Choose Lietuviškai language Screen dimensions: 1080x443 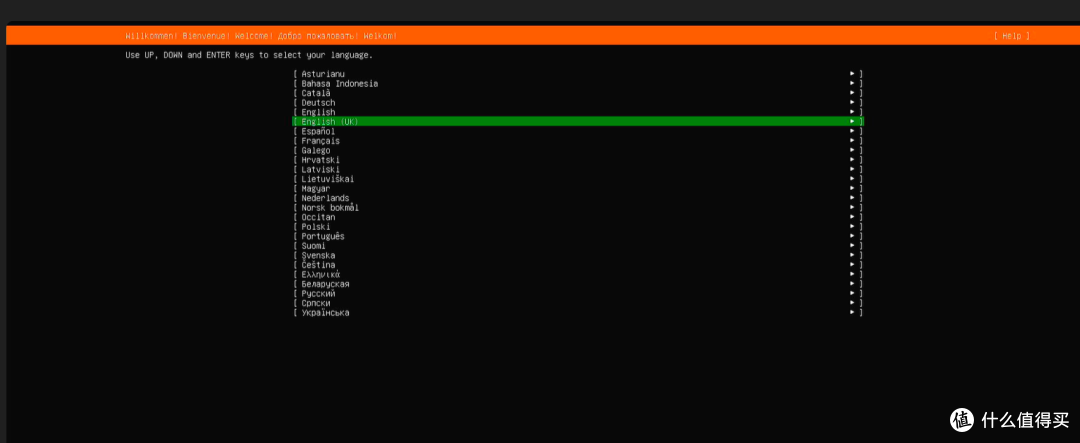click(578, 179)
